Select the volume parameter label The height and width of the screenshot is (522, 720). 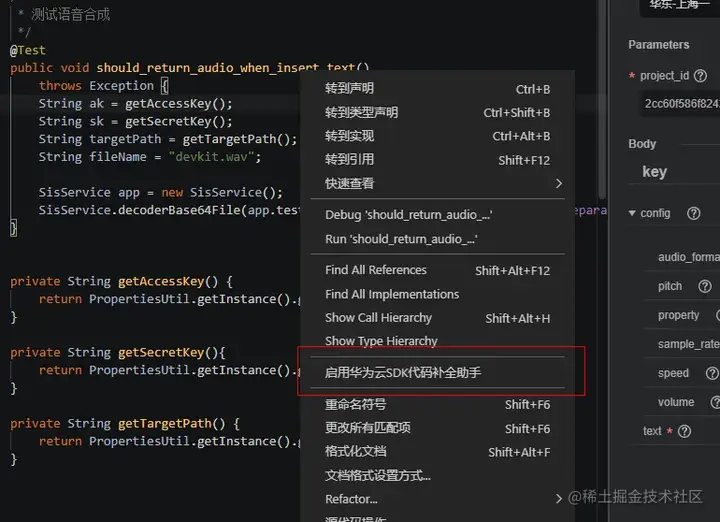[675, 402]
